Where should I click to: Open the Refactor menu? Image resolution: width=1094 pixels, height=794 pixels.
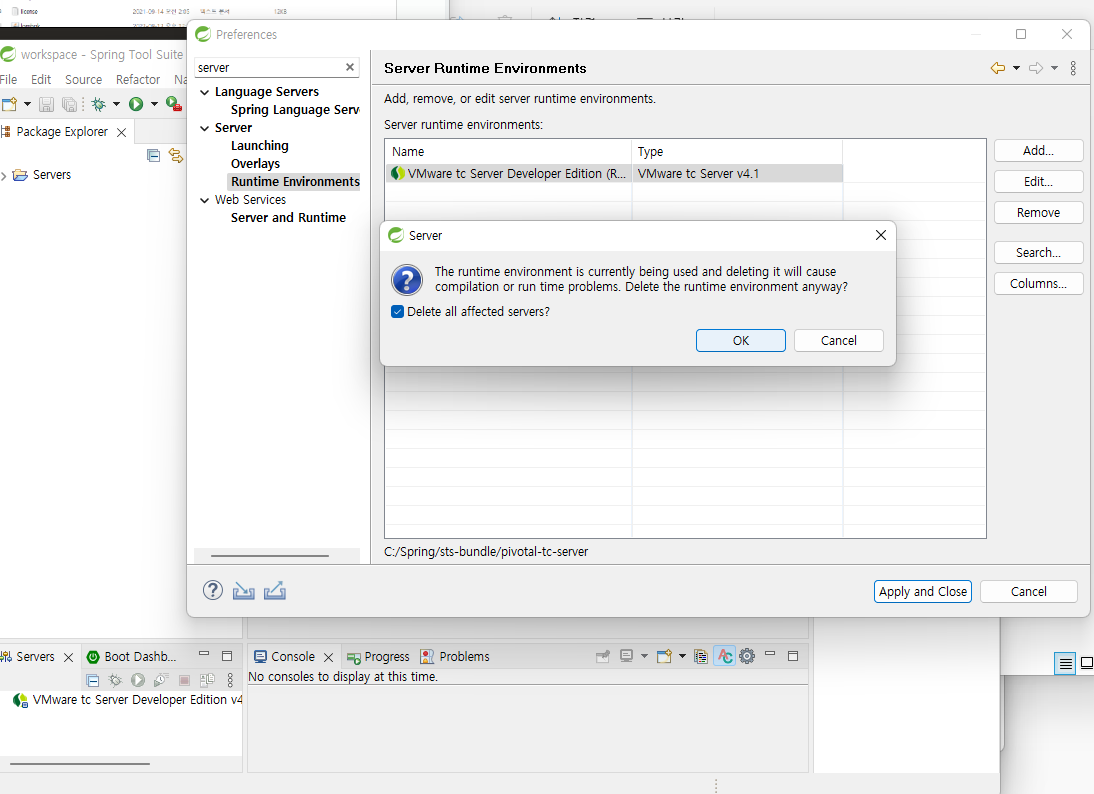point(137,80)
